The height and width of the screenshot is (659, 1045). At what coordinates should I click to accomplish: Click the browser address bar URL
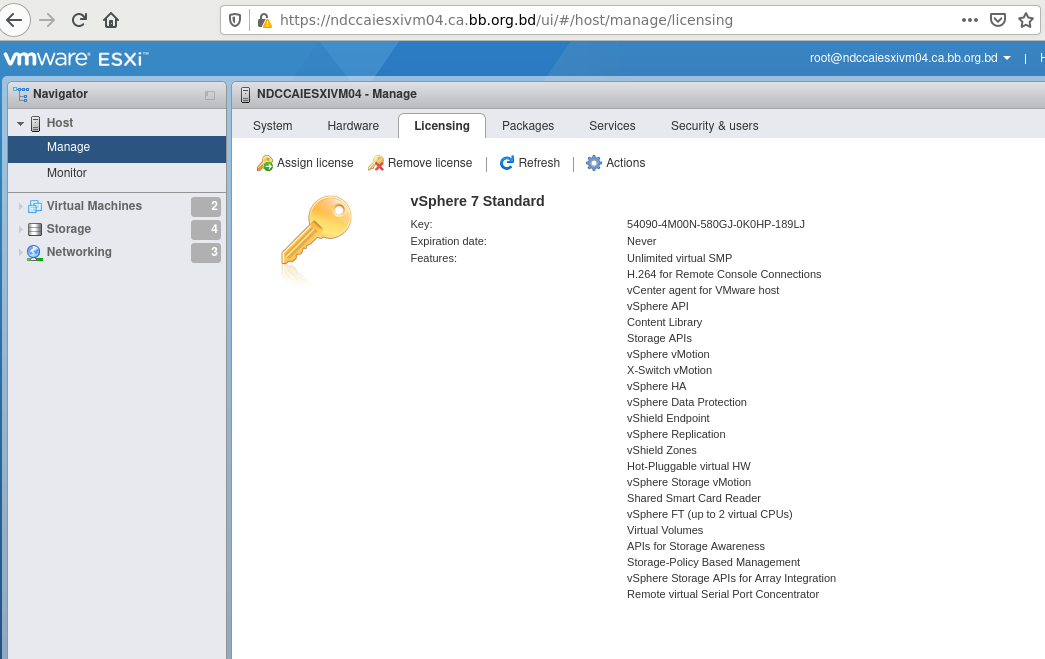pos(507,20)
